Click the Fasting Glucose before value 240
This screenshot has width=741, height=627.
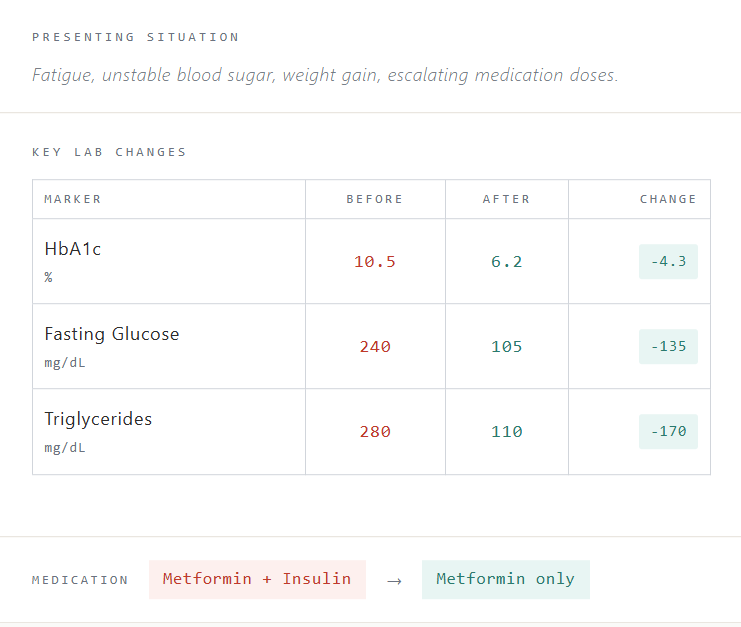375,347
